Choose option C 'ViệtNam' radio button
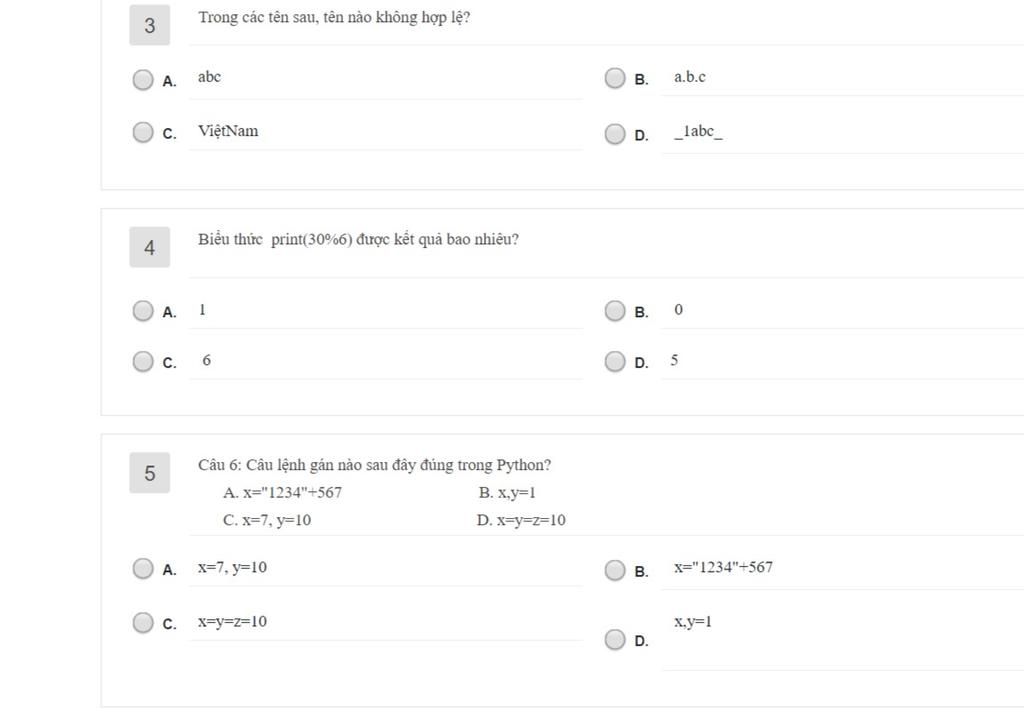This screenshot has width=1024, height=725. coord(143,132)
